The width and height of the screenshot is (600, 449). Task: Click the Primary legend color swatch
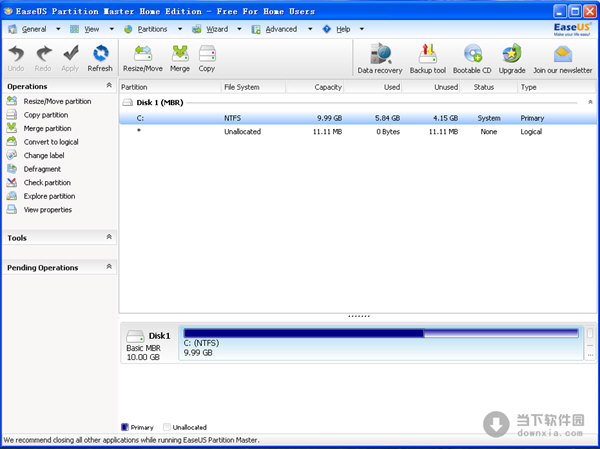pos(124,427)
